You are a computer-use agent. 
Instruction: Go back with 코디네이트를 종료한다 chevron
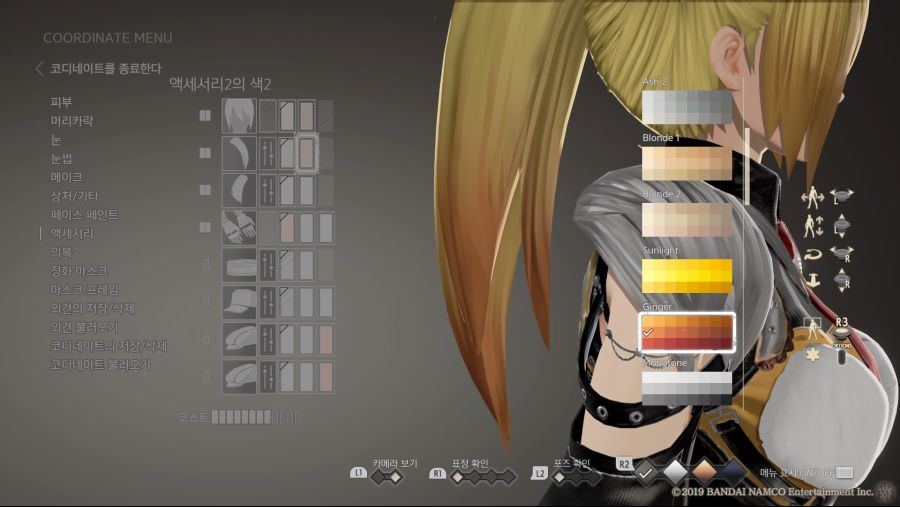tap(39, 69)
